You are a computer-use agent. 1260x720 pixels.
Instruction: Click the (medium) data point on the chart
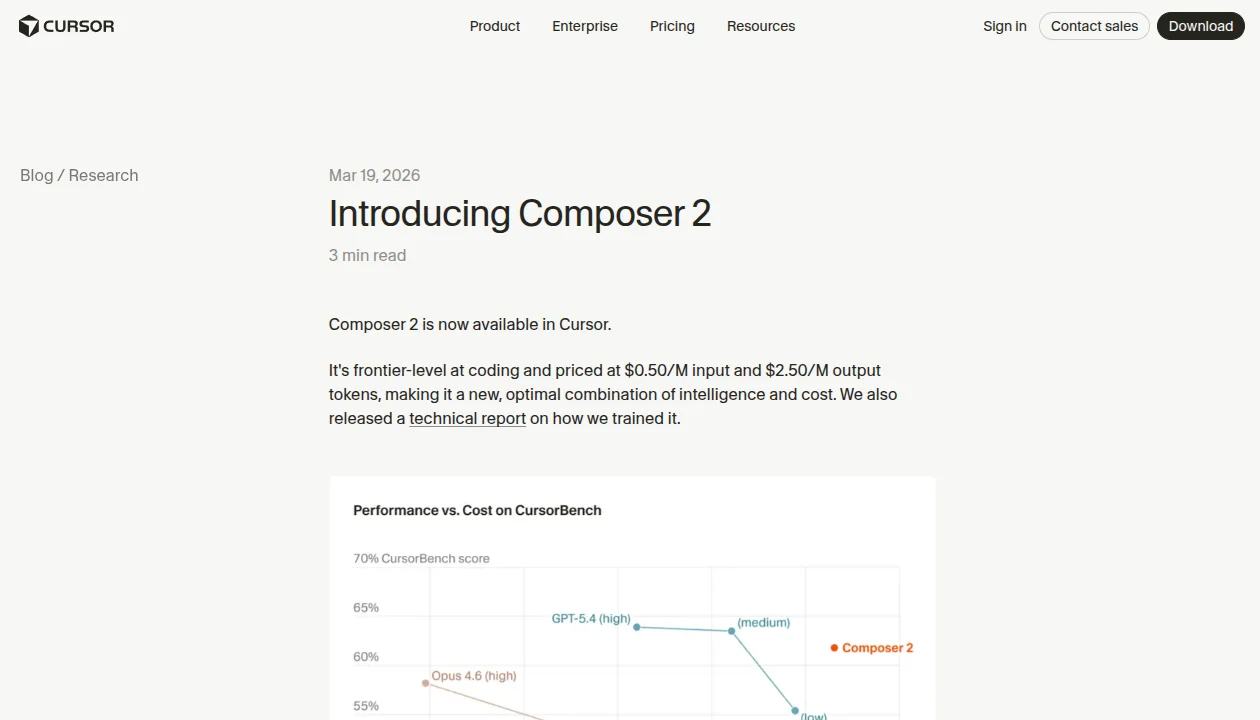[x=729, y=631]
